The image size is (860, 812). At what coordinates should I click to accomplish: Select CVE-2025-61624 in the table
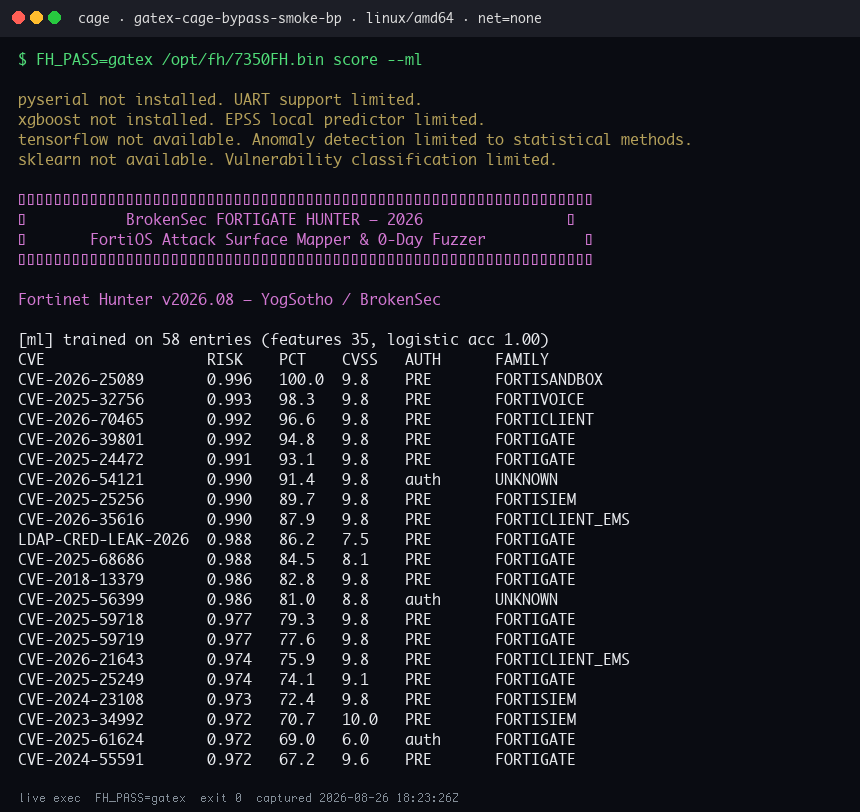[81, 739]
